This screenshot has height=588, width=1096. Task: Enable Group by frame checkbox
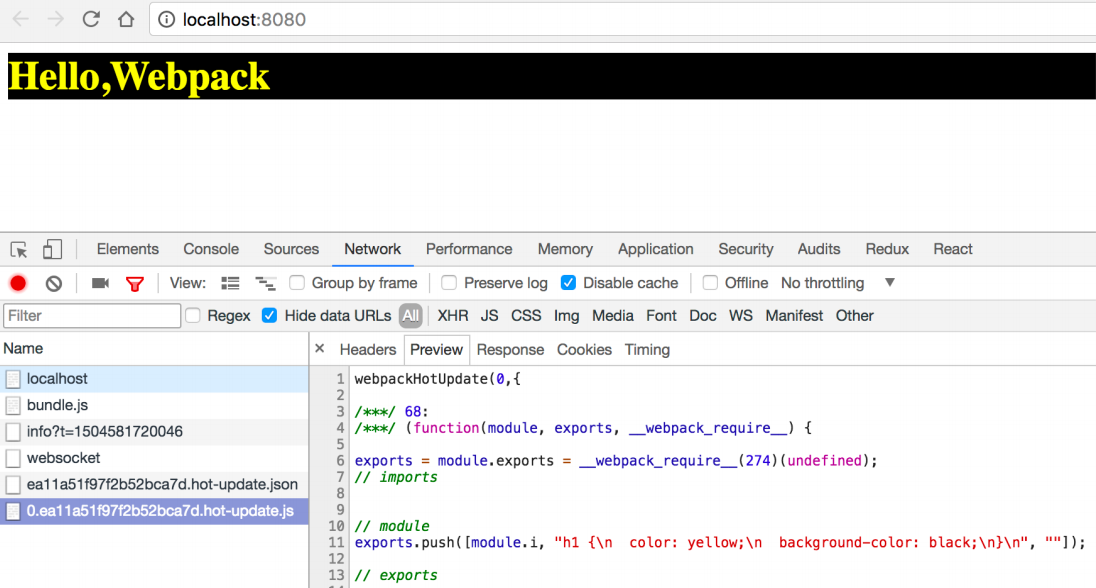pyautogui.click(x=297, y=282)
